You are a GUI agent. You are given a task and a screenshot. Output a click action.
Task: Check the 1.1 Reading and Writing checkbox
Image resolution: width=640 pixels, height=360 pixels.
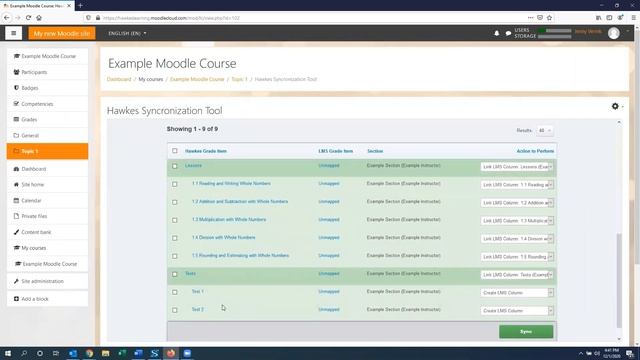coord(175,184)
